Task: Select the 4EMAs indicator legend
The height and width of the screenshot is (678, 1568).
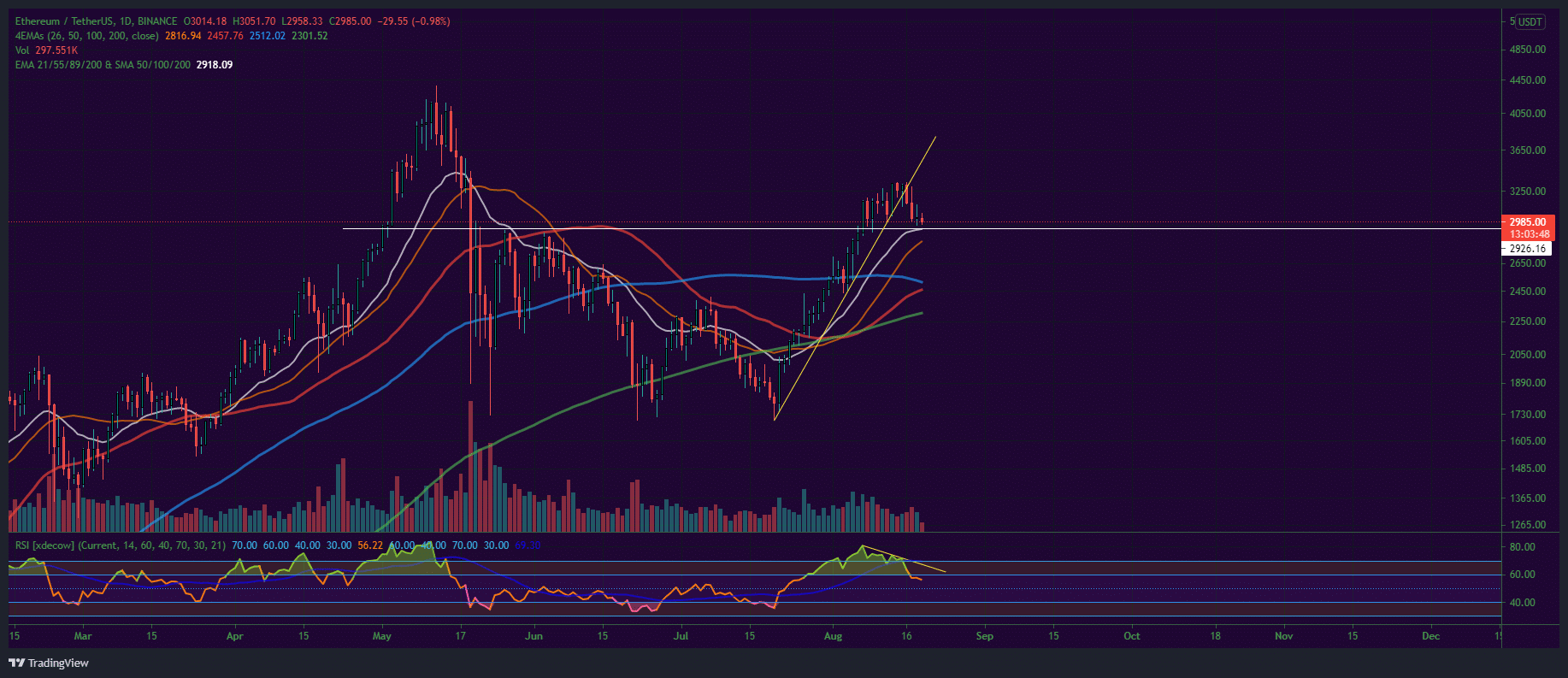Action: [87, 36]
